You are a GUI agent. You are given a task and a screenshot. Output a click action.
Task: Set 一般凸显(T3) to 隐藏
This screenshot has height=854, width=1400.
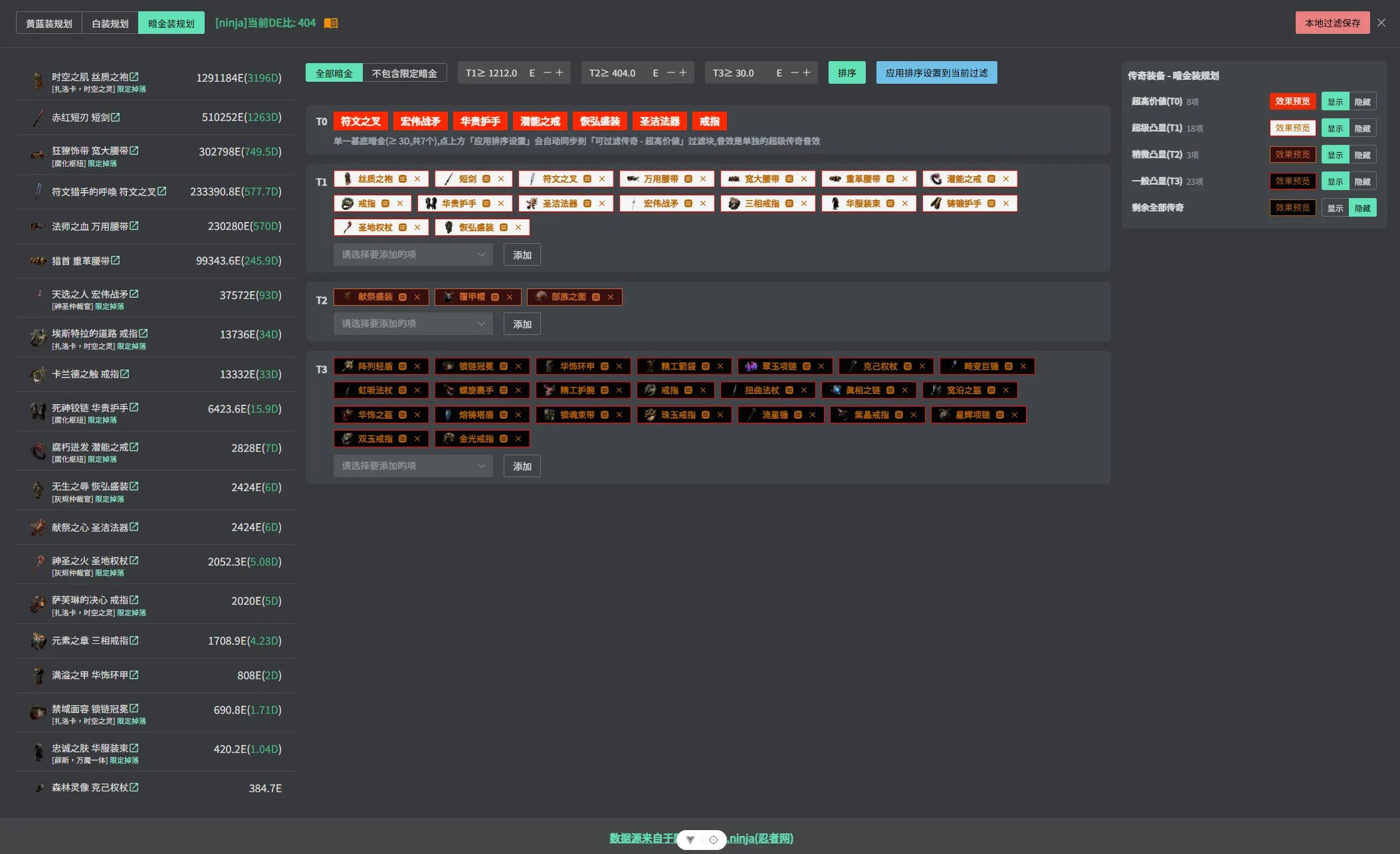pyautogui.click(x=1363, y=181)
